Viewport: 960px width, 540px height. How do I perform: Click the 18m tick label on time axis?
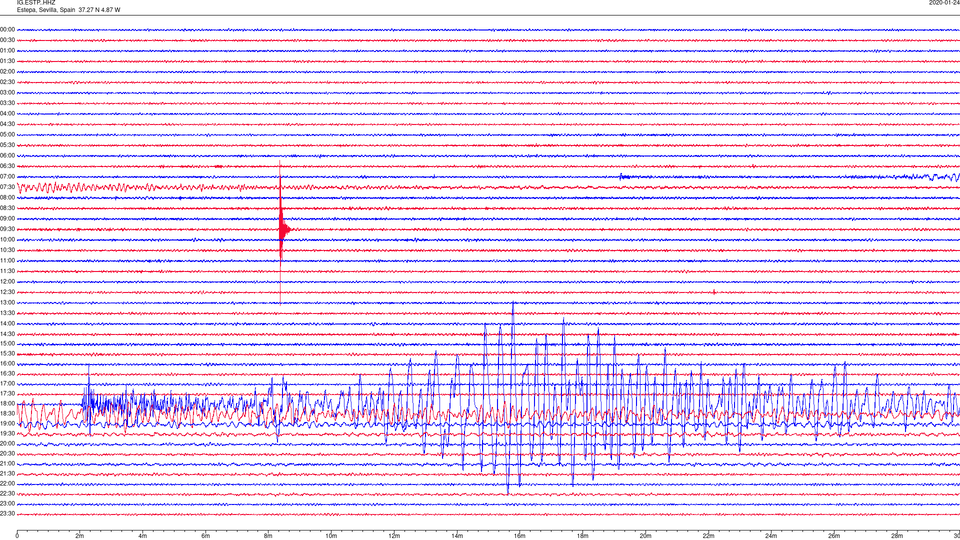coord(583,536)
